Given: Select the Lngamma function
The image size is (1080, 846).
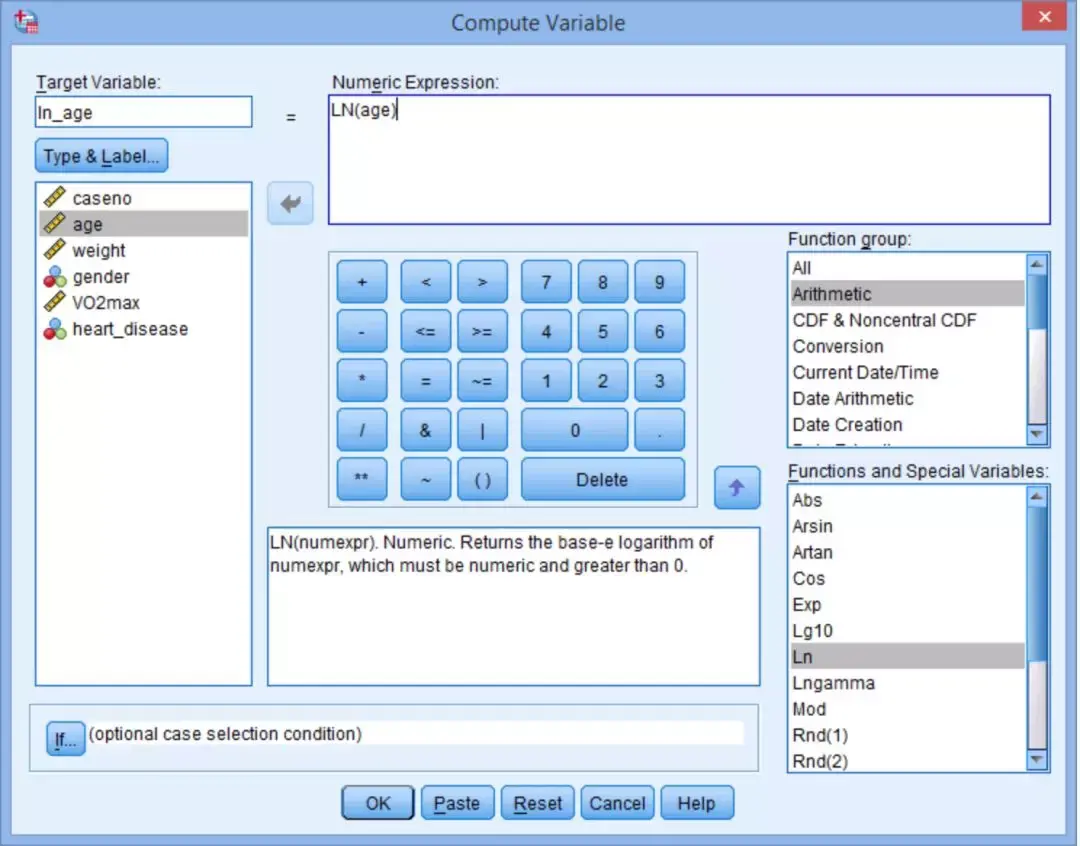Looking at the screenshot, I should 907,683.
